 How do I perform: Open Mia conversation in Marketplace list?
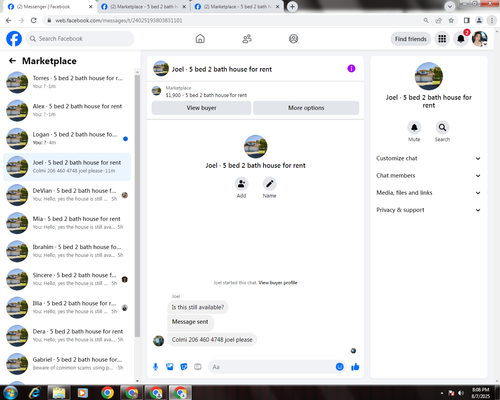point(67,223)
